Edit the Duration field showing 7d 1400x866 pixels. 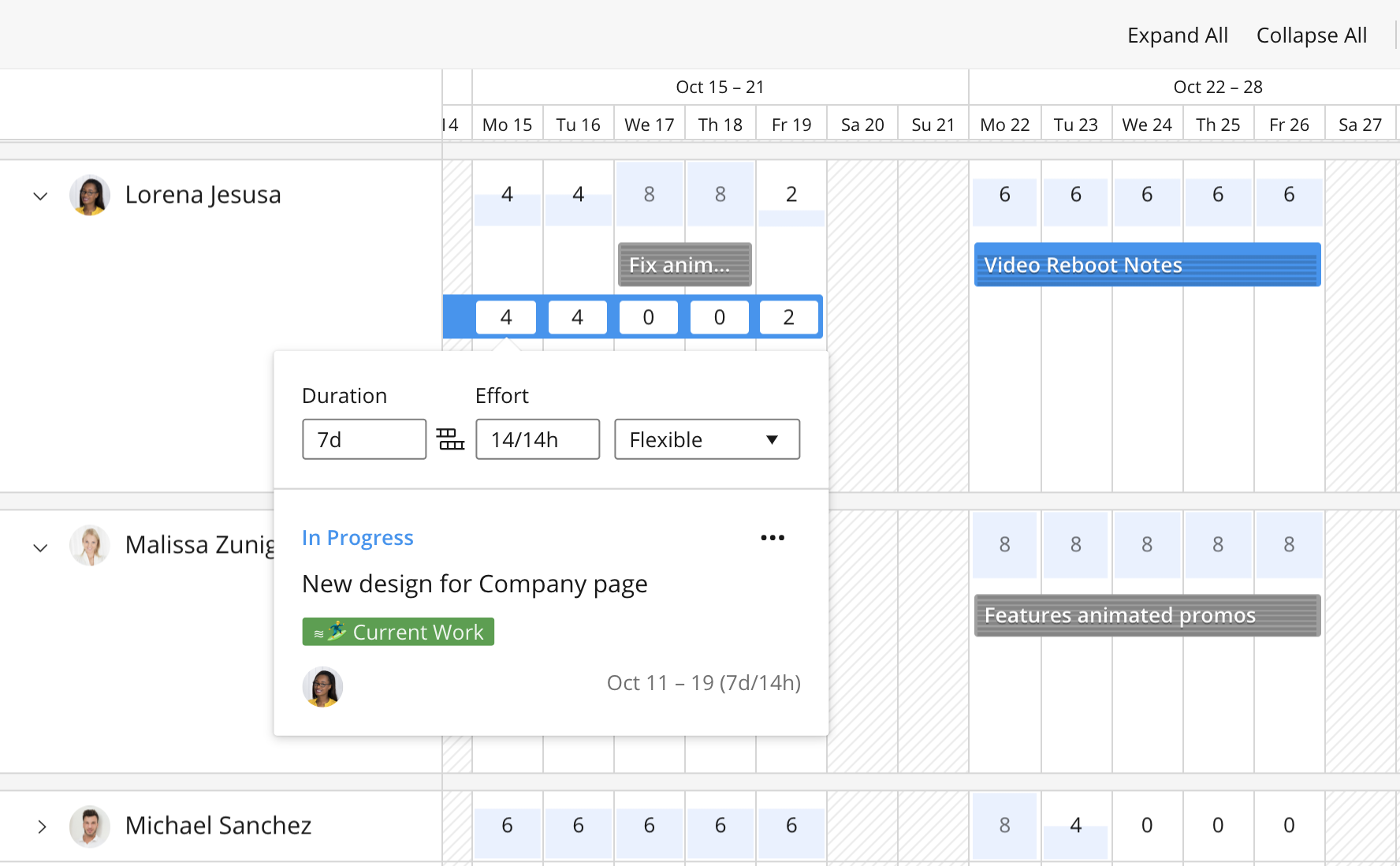coord(363,439)
